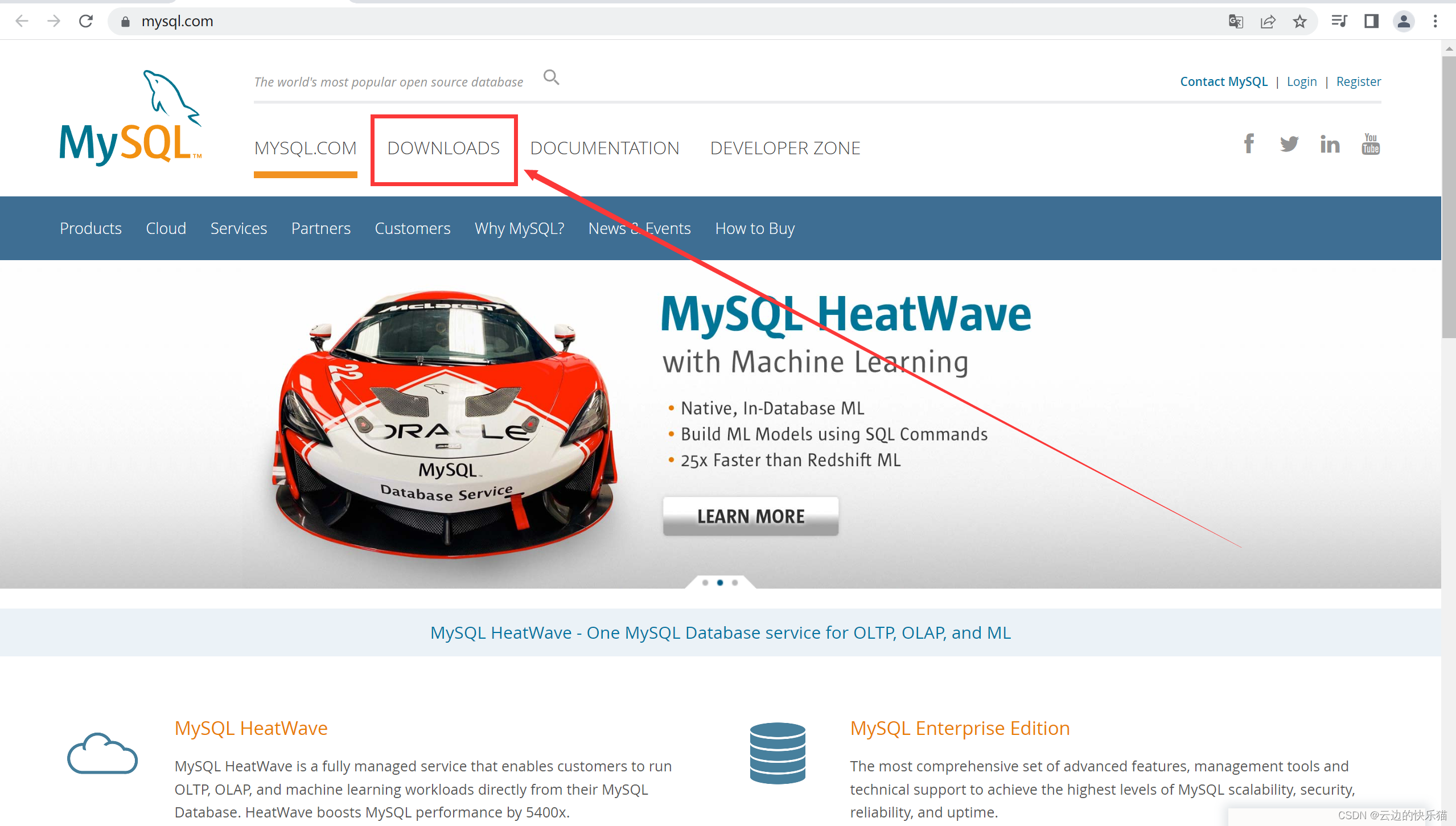
Task: Select the third carousel dot
Action: coord(735,582)
